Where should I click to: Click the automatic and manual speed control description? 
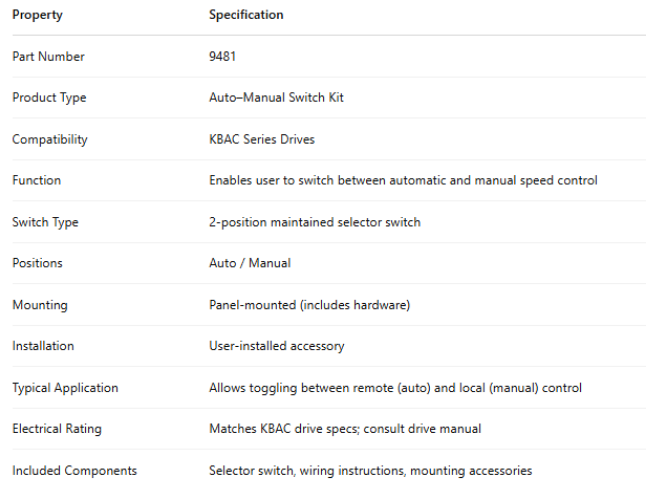(x=403, y=181)
